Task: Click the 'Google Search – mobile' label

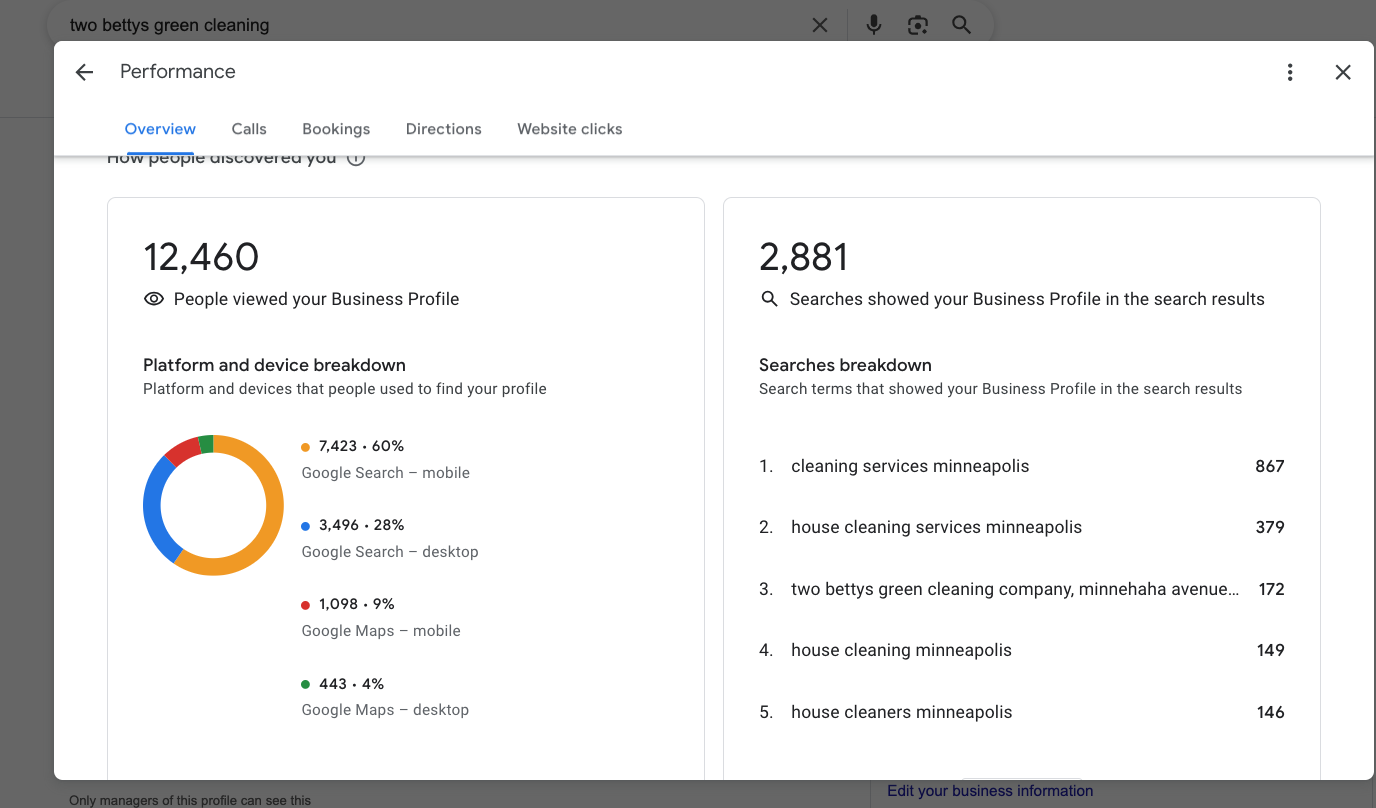Action: (x=385, y=473)
